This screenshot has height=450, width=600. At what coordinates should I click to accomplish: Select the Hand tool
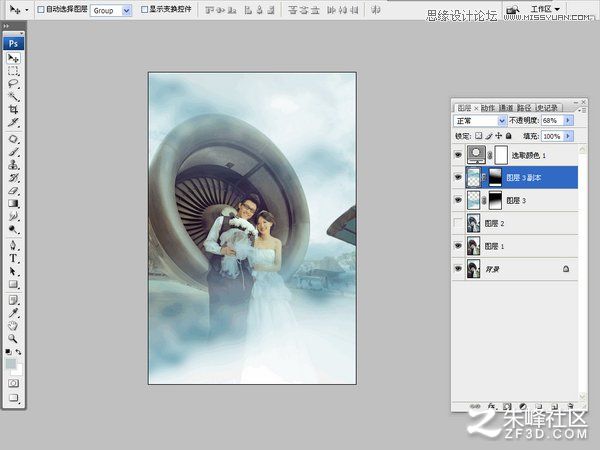[13, 326]
